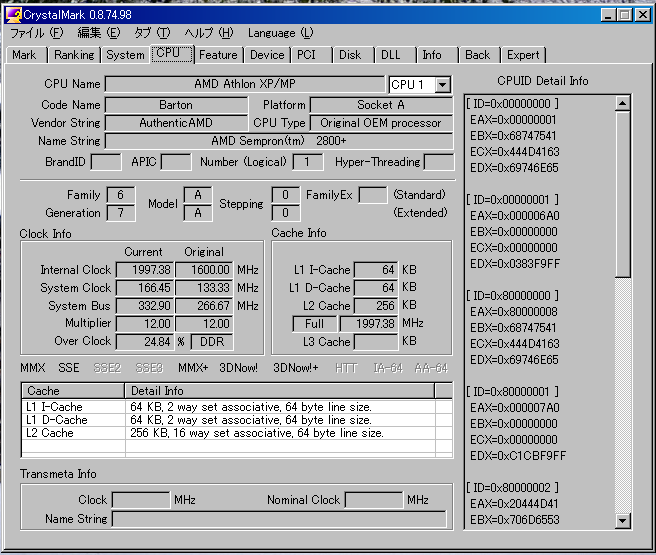This screenshot has width=656, height=555.
Task: Expand the CPU 1 selector dropdown
Action: (443, 85)
